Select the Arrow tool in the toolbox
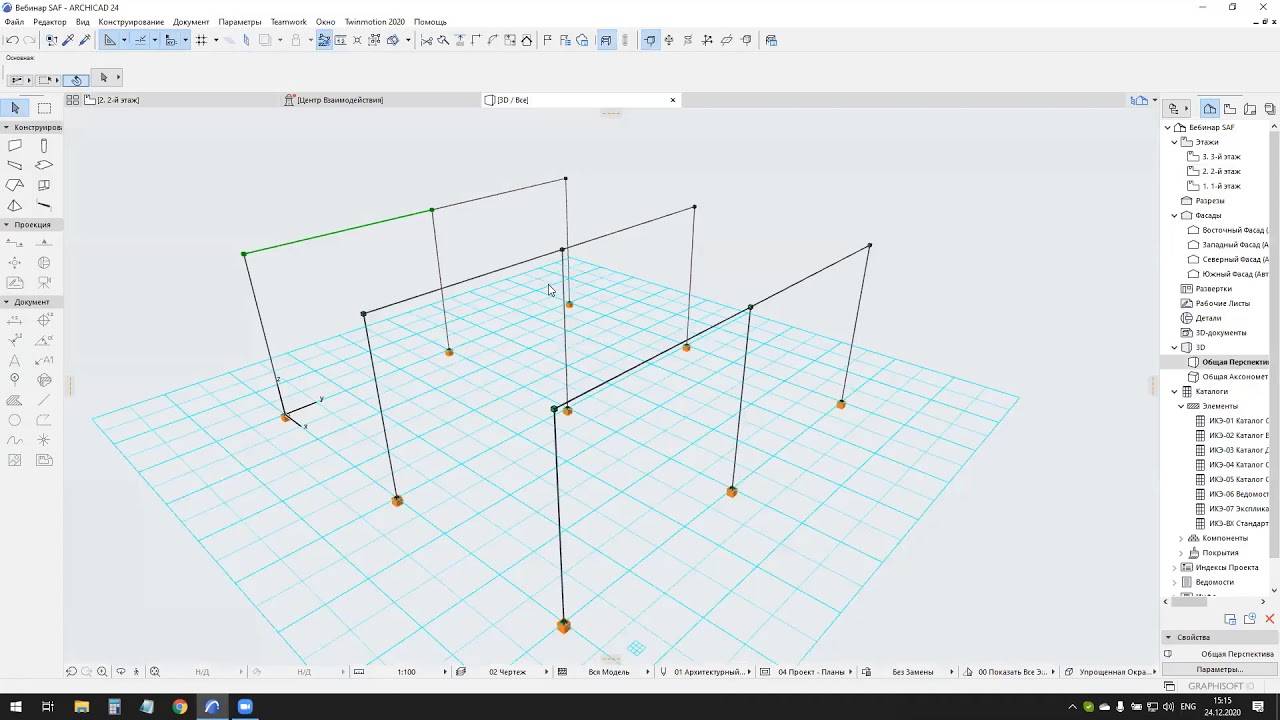 pos(15,108)
